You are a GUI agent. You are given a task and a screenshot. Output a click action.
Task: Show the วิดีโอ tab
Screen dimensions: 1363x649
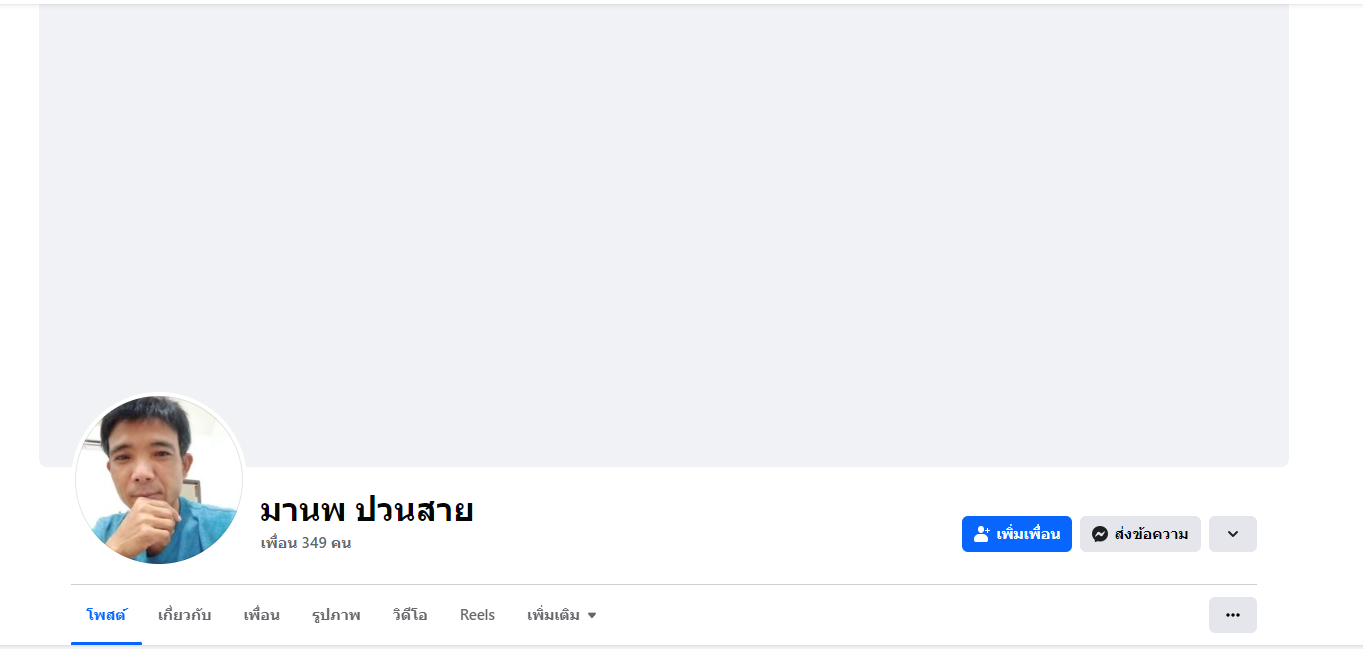410,615
